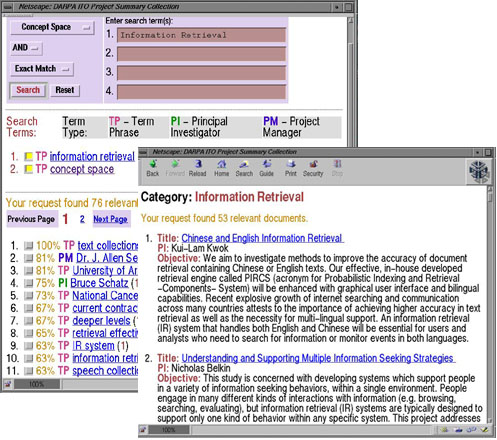Click the Reload toolbar icon
This screenshot has height=440, width=497.
point(198,168)
